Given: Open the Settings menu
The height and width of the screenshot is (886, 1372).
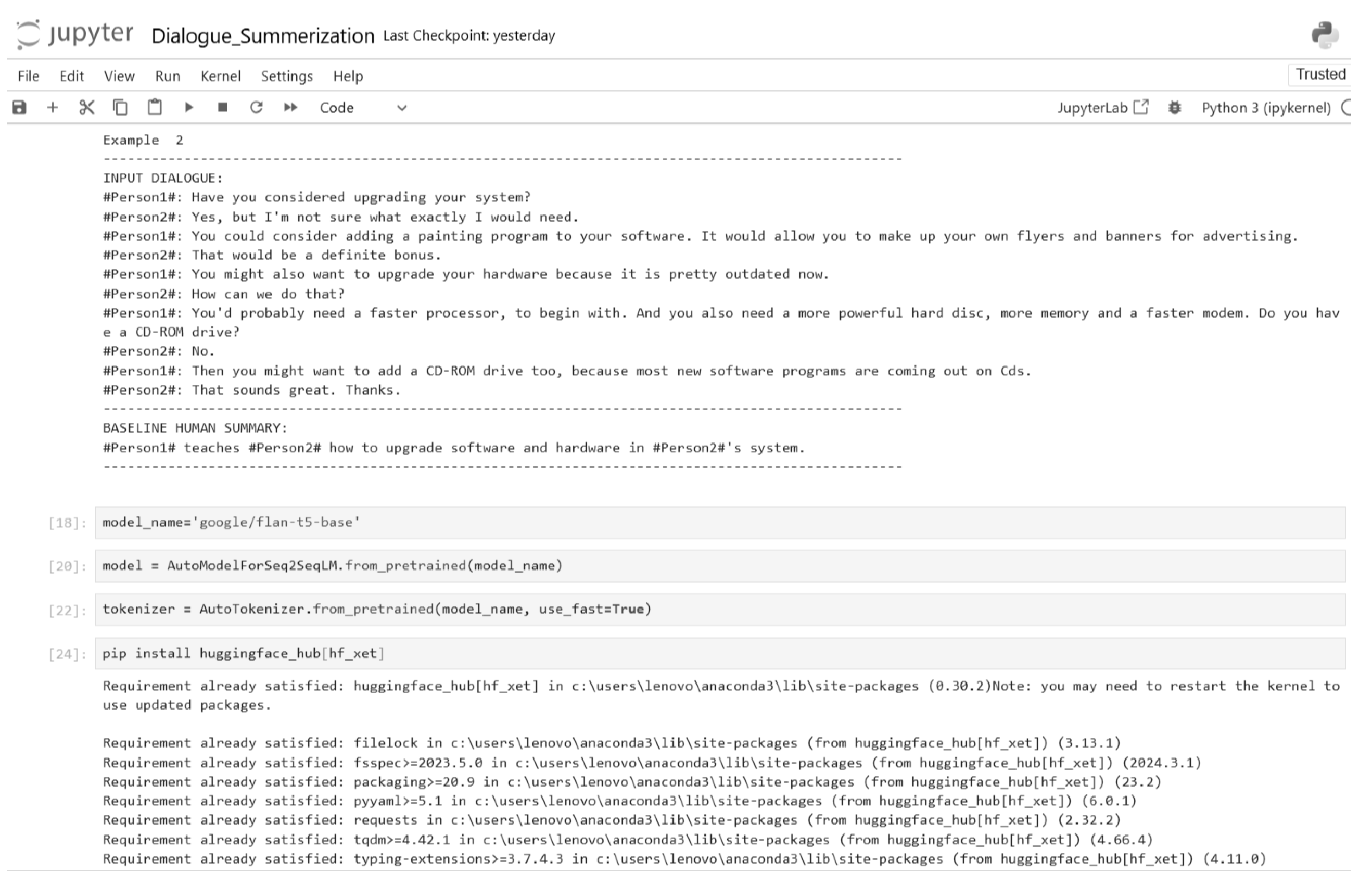Looking at the screenshot, I should tap(286, 76).
